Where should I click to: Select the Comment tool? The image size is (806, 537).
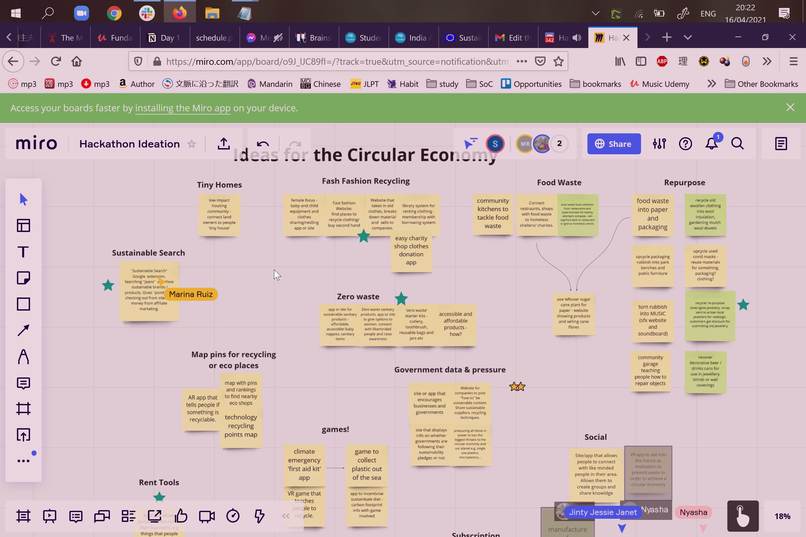23,383
